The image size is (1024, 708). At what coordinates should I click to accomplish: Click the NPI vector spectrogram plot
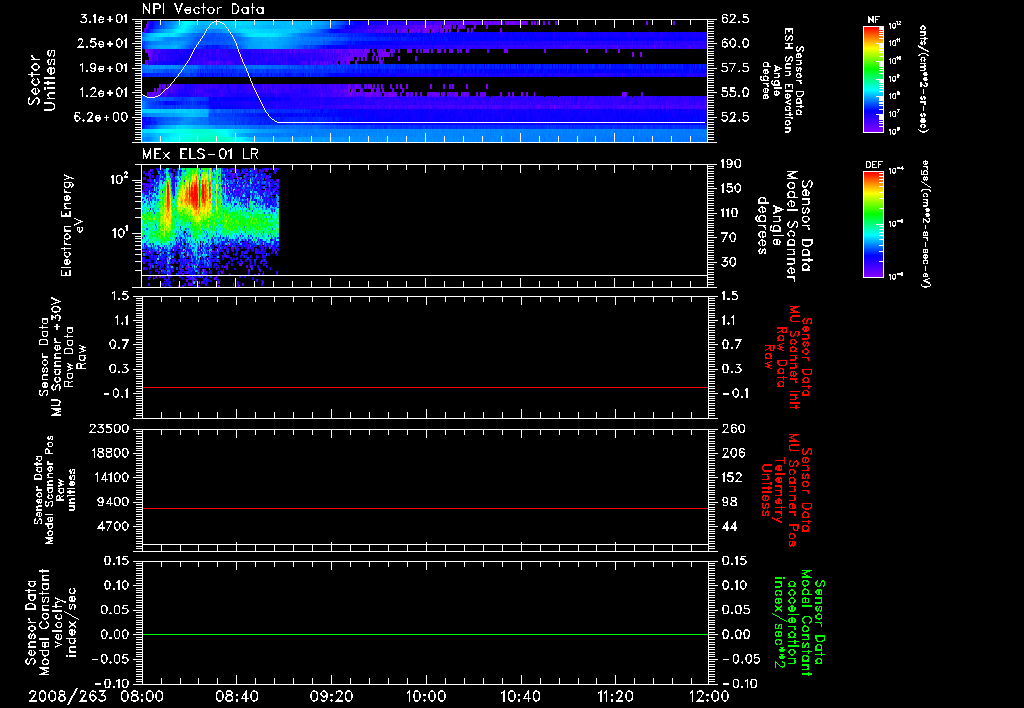click(424, 80)
